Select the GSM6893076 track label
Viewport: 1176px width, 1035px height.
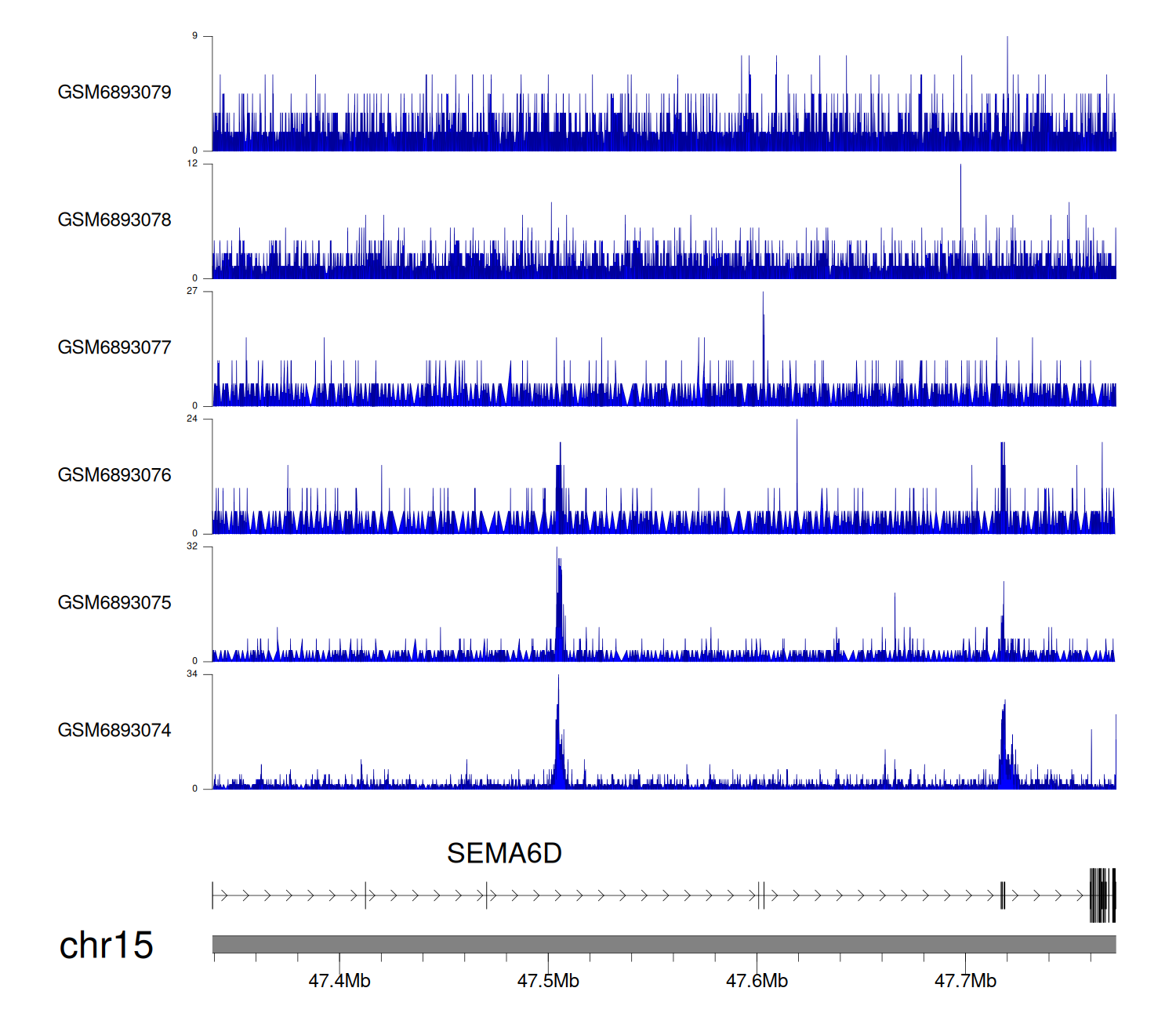pos(114,475)
